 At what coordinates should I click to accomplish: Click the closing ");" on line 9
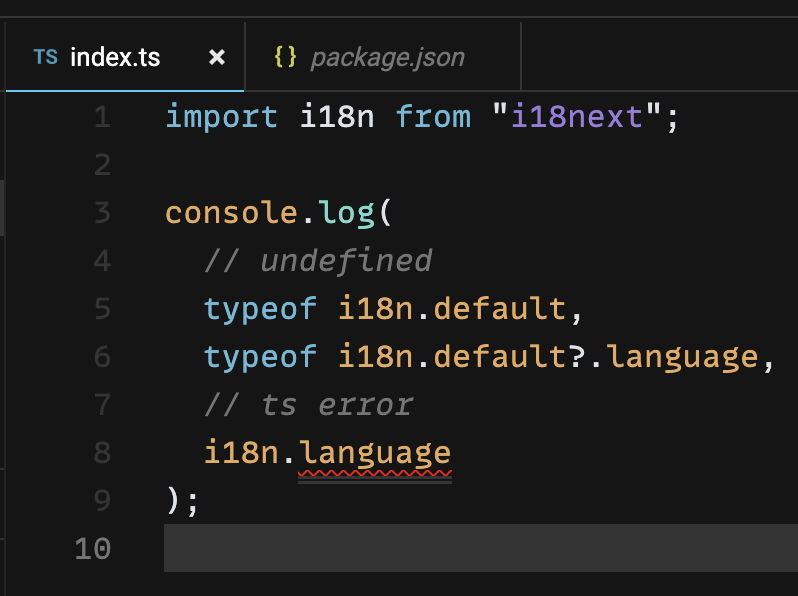(182, 501)
